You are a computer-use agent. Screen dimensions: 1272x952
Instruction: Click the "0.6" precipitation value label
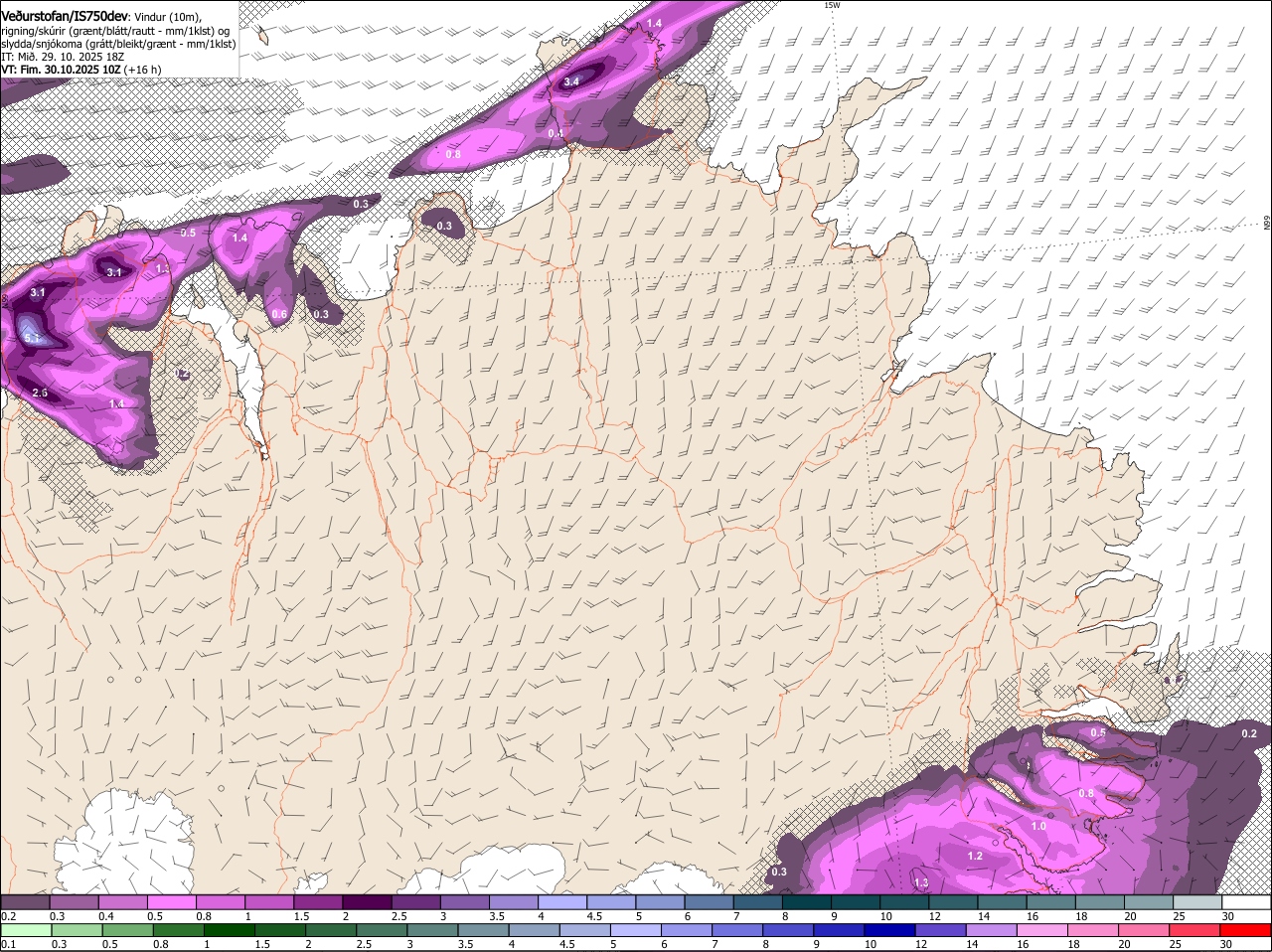(x=279, y=314)
